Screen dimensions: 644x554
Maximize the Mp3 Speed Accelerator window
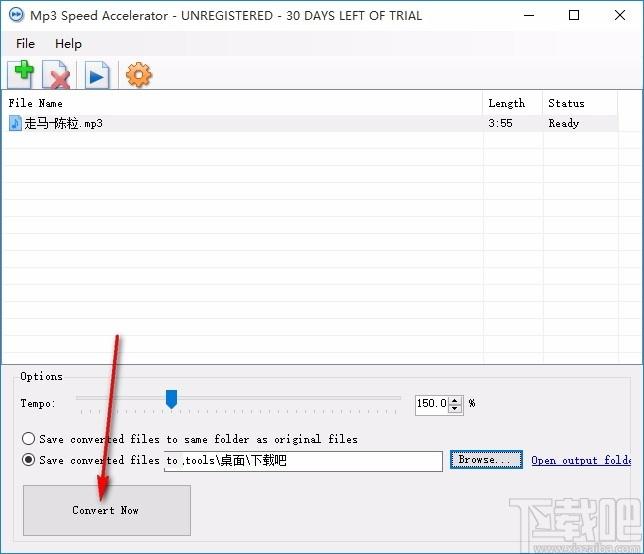(574, 16)
